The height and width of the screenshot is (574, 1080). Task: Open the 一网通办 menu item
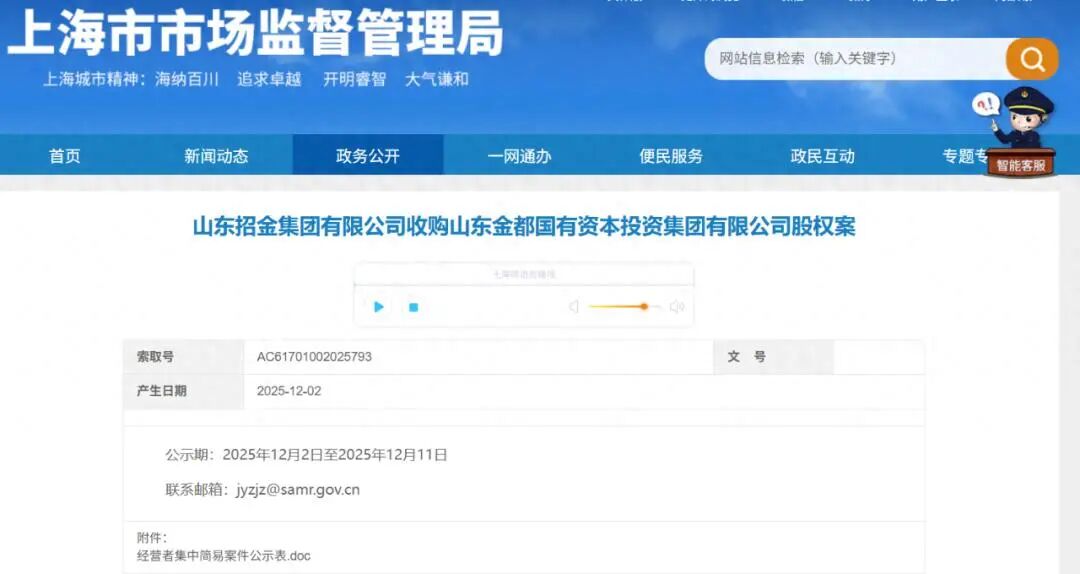[x=519, y=156]
